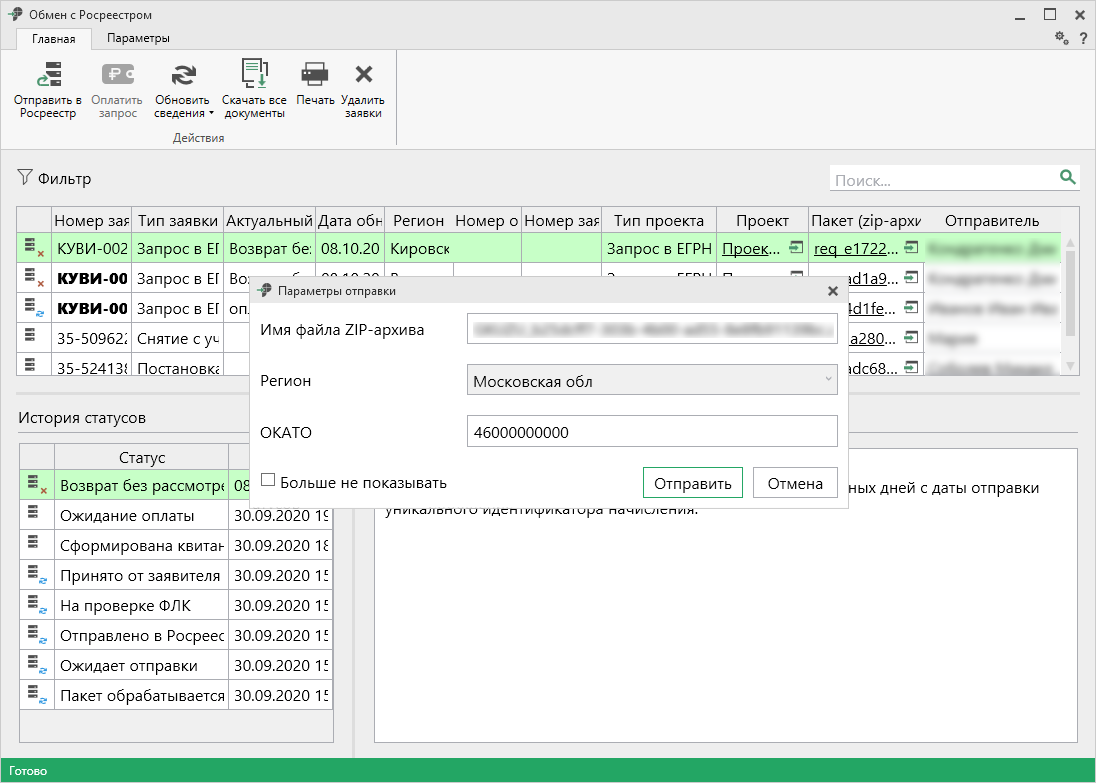Click the search magnifier icon
The image size is (1096, 783).
click(x=1068, y=177)
